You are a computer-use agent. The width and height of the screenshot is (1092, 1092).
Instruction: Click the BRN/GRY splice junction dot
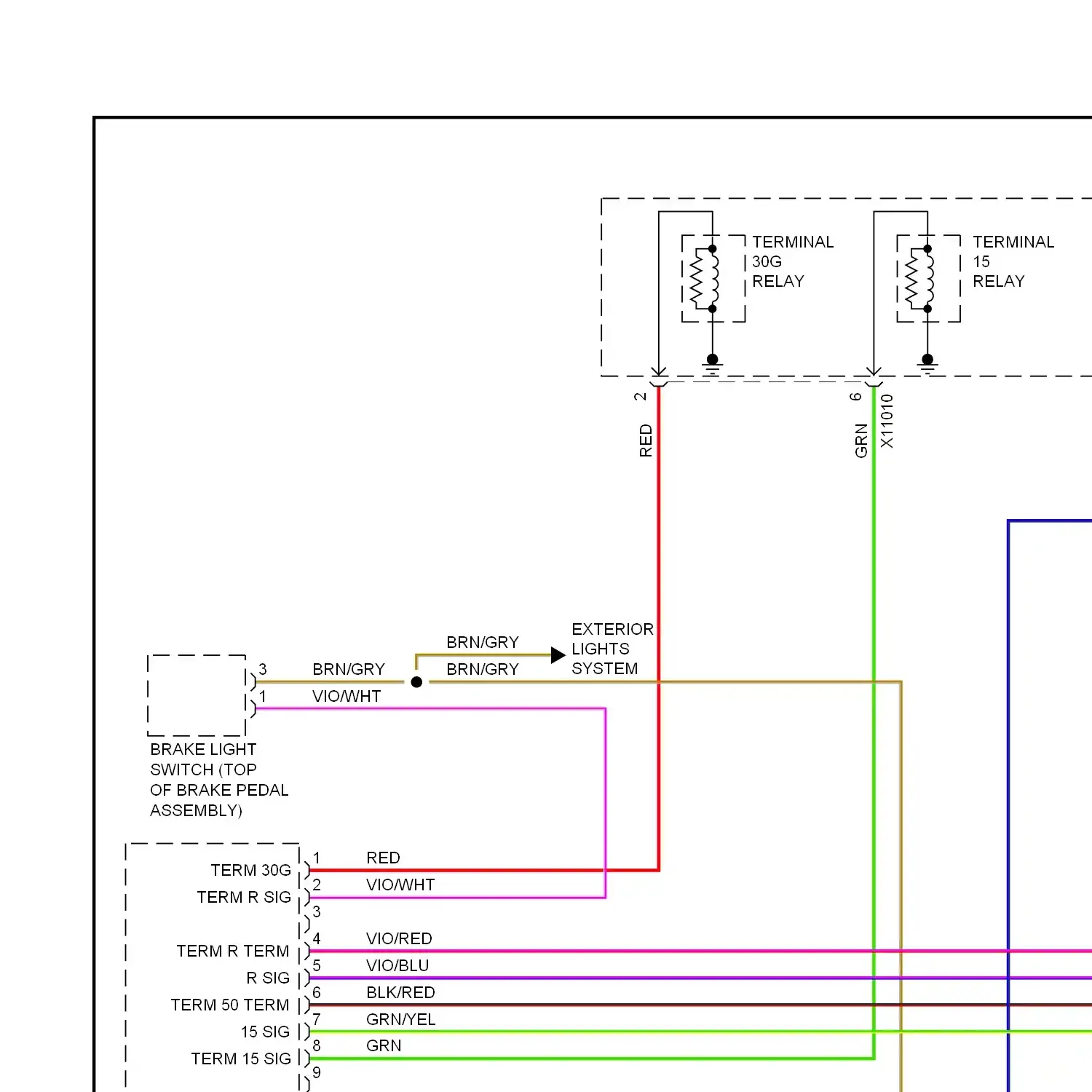416,682
